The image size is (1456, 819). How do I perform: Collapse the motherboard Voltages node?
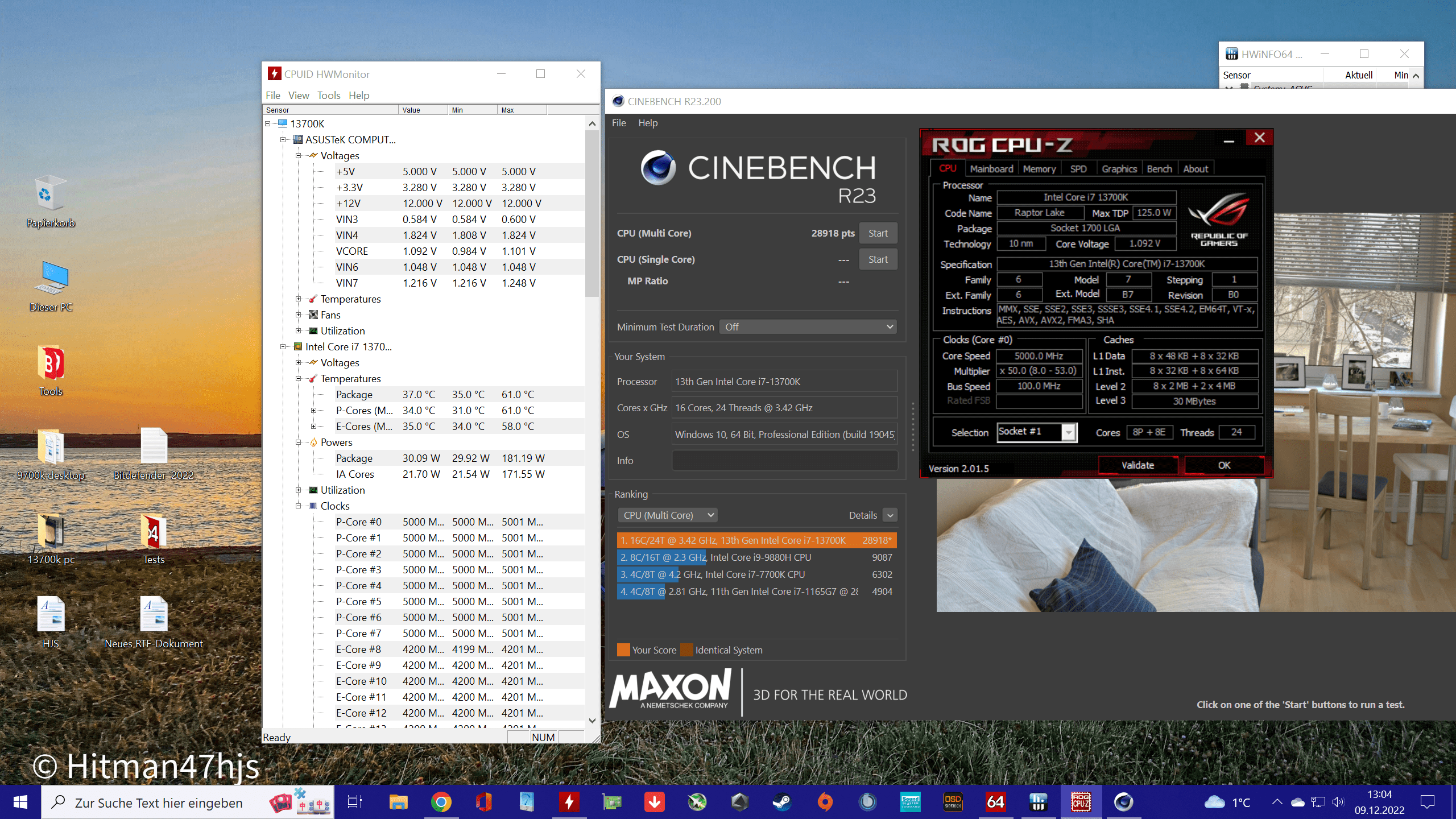299,155
